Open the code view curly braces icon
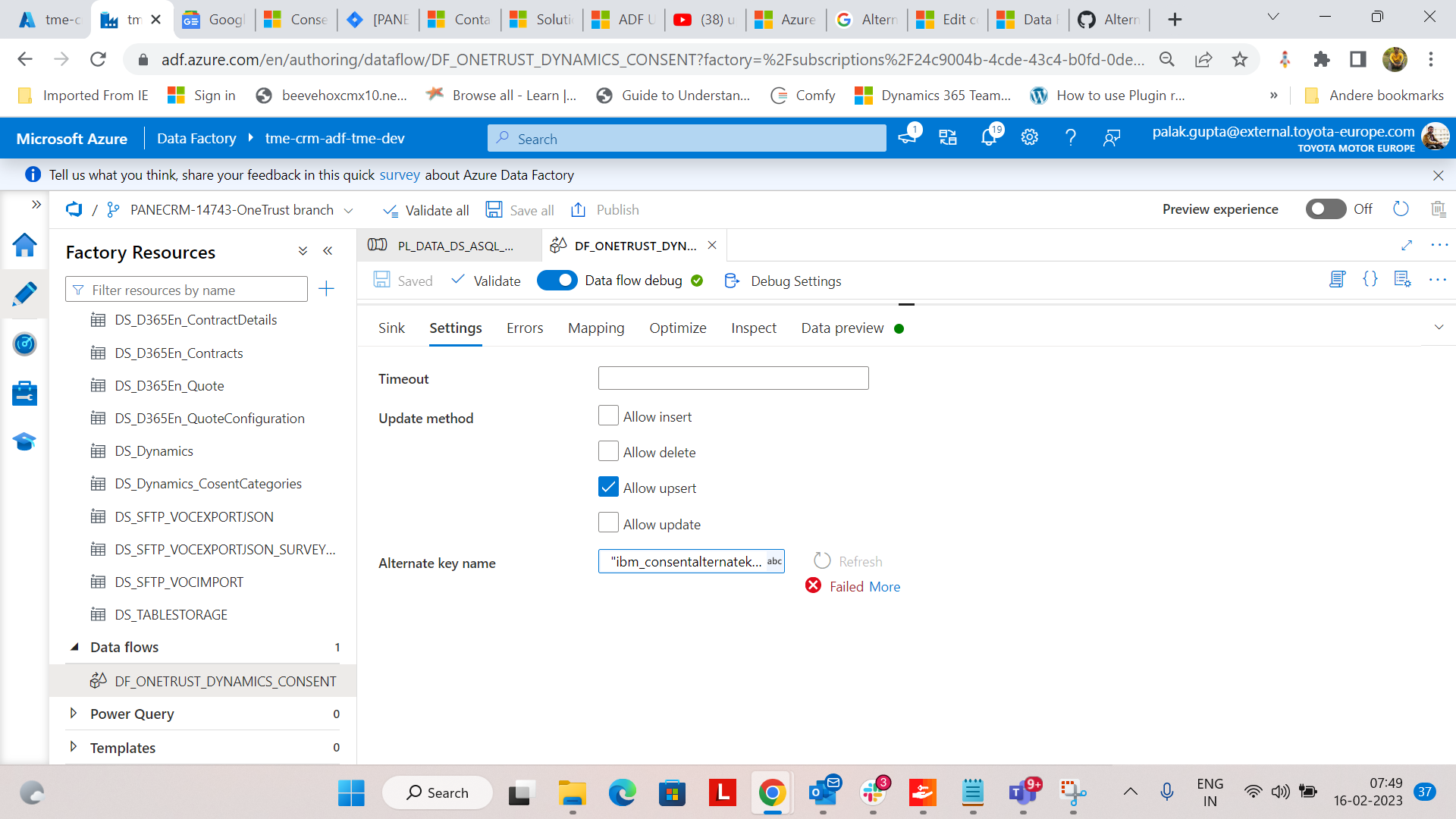Viewport: 1456px width, 819px height. coord(1371,279)
